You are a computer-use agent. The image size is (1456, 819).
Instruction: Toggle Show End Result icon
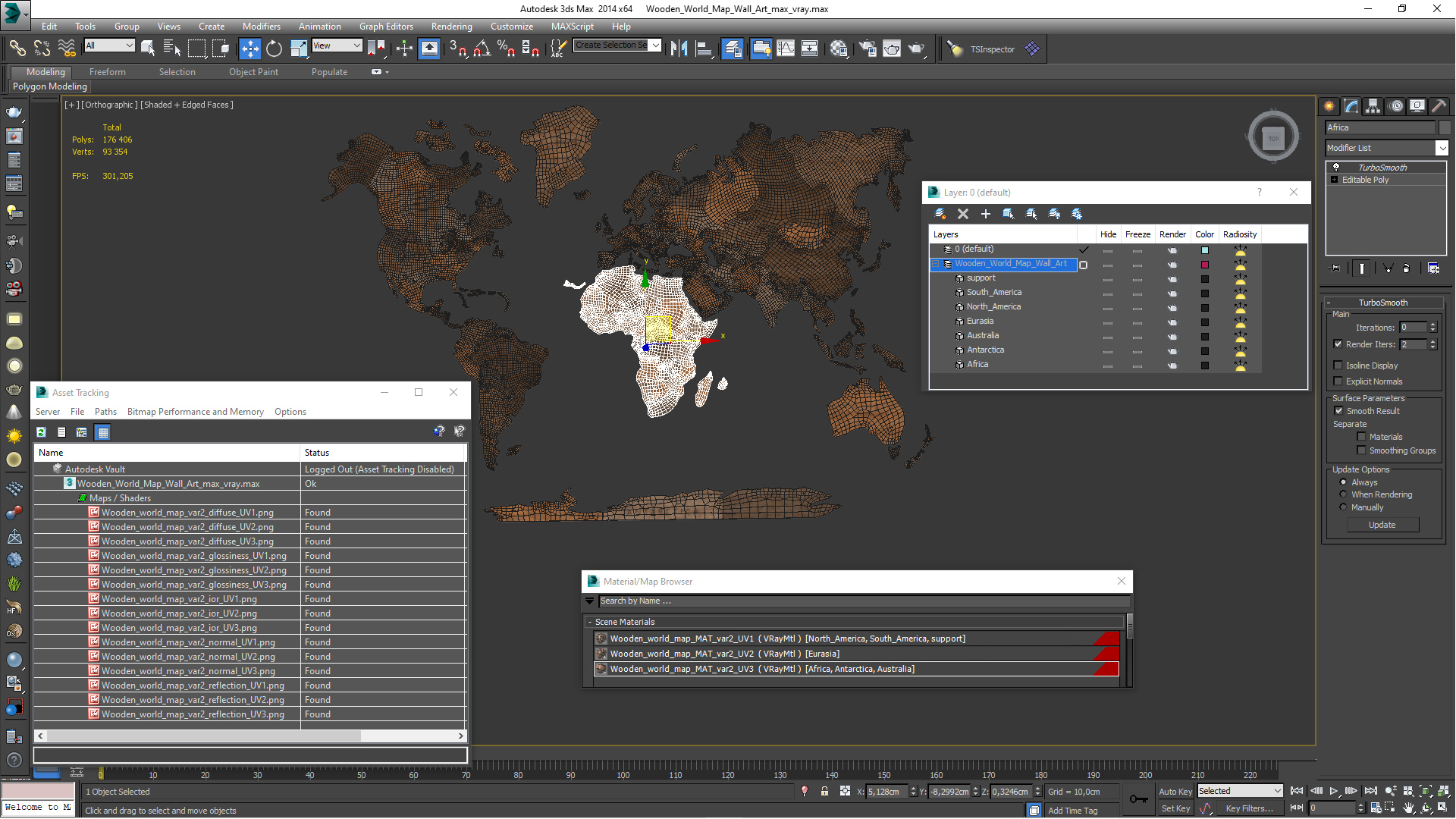click(1362, 268)
